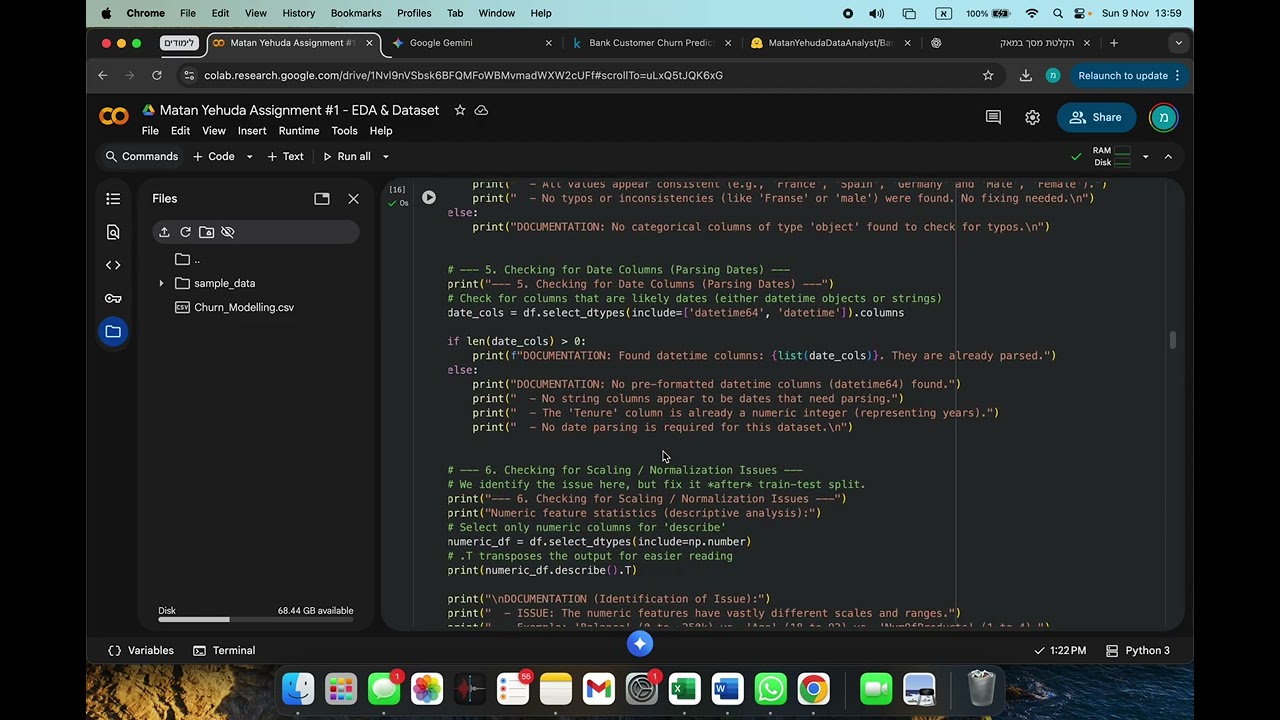The width and height of the screenshot is (1280, 720).
Task: Click the RAM and Disk usage indicator
Action: click(x=1111, y=157)
